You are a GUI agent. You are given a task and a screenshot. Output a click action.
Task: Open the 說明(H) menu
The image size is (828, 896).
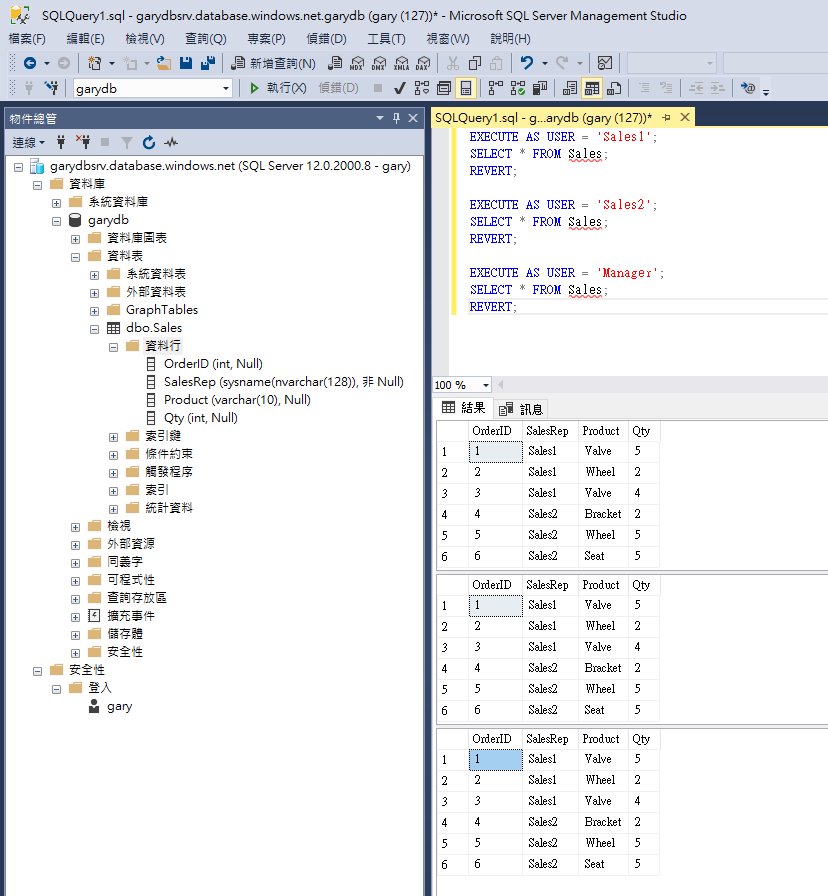pos(510,39)
